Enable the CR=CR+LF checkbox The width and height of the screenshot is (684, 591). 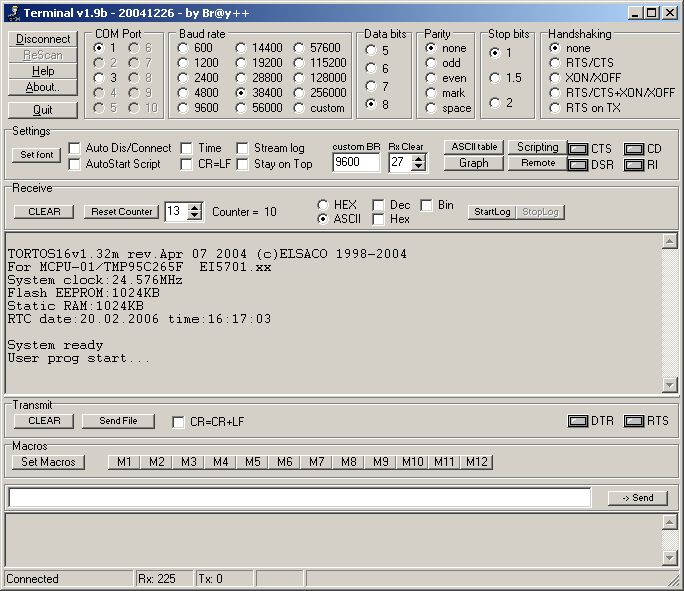[179, 422]
